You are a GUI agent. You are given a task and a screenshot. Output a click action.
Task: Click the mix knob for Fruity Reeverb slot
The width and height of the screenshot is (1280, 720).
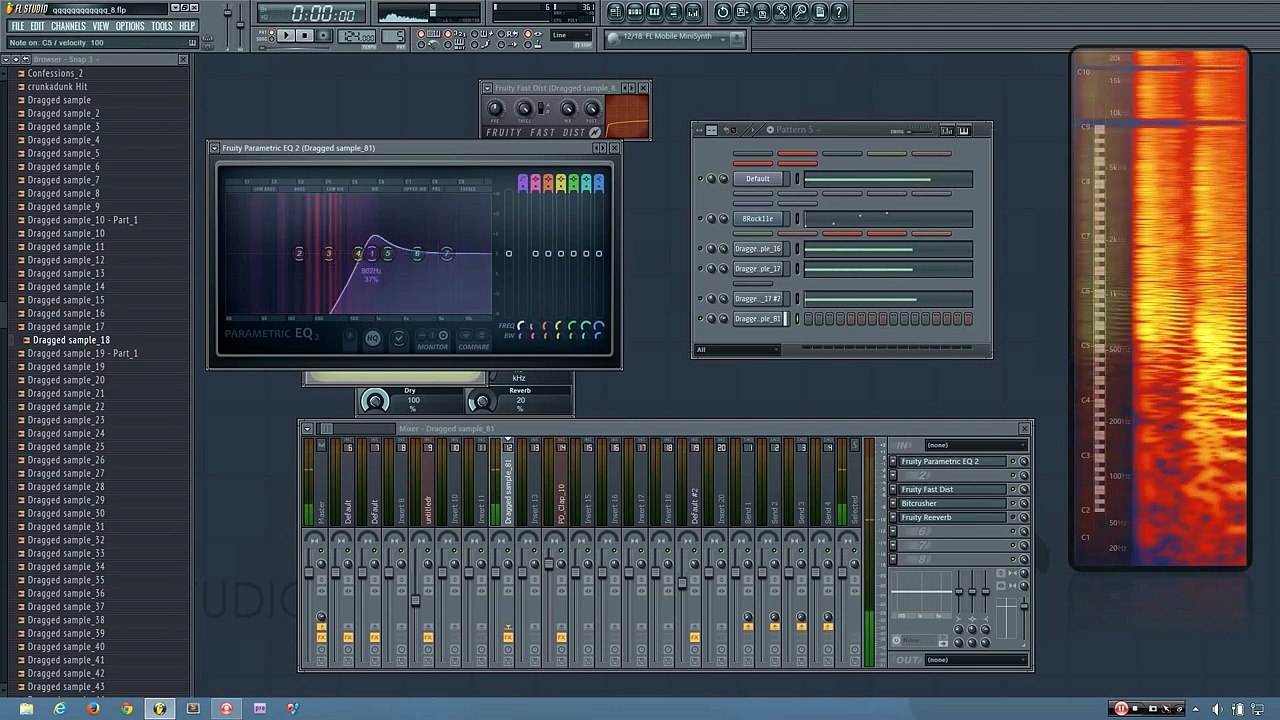click(x=1023, y=518)
